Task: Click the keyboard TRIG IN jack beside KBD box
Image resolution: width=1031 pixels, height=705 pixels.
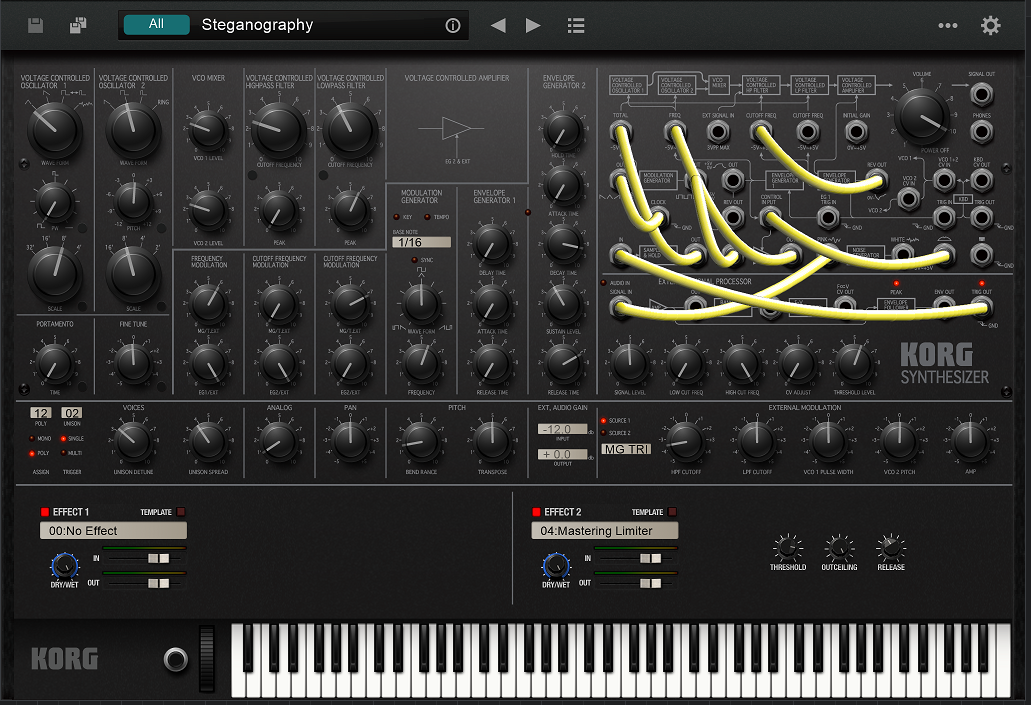Action: [944, 218]
